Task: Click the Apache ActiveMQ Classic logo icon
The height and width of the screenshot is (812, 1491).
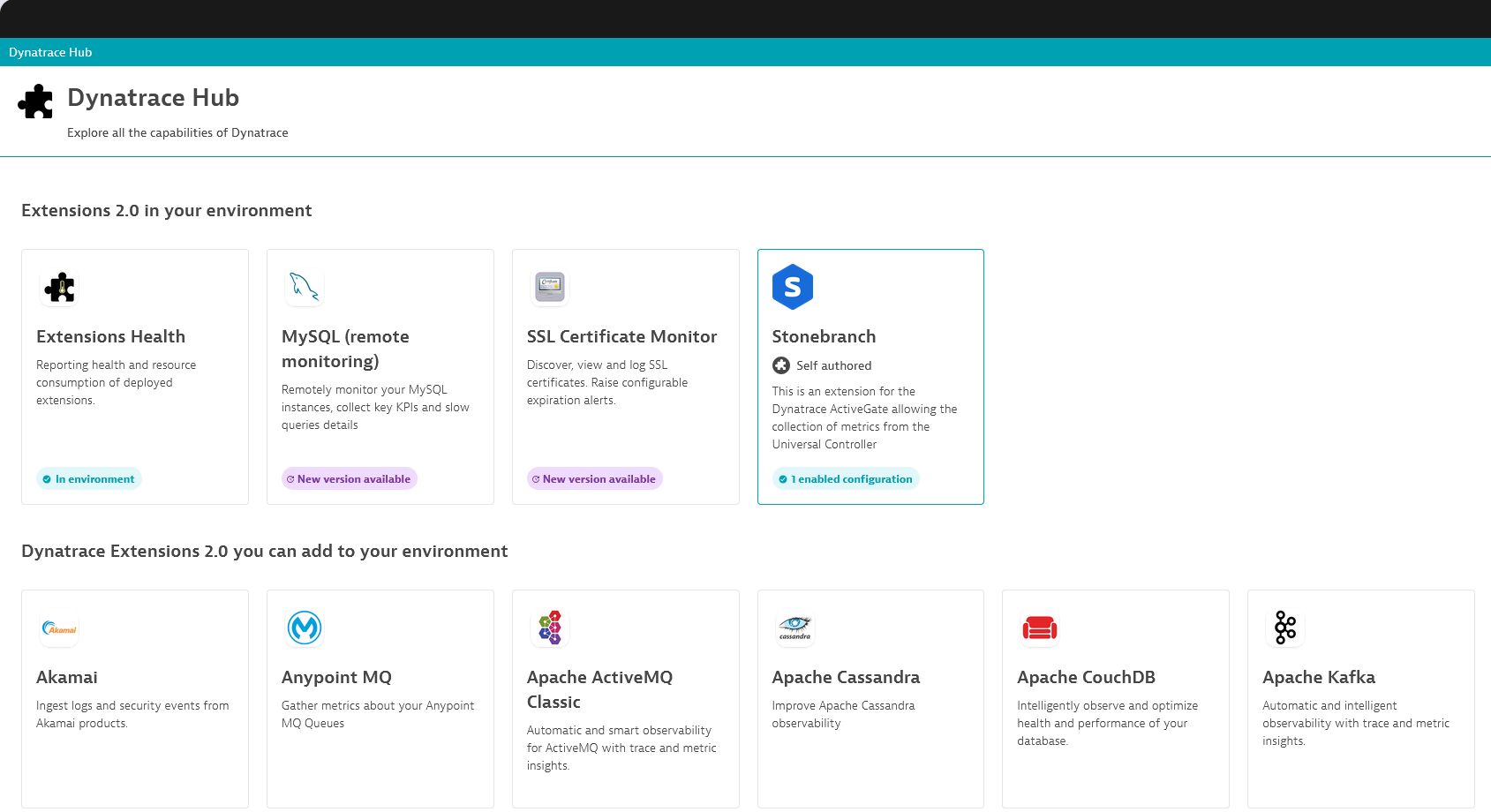Action: pyautogui.click(x=550, y=628)
